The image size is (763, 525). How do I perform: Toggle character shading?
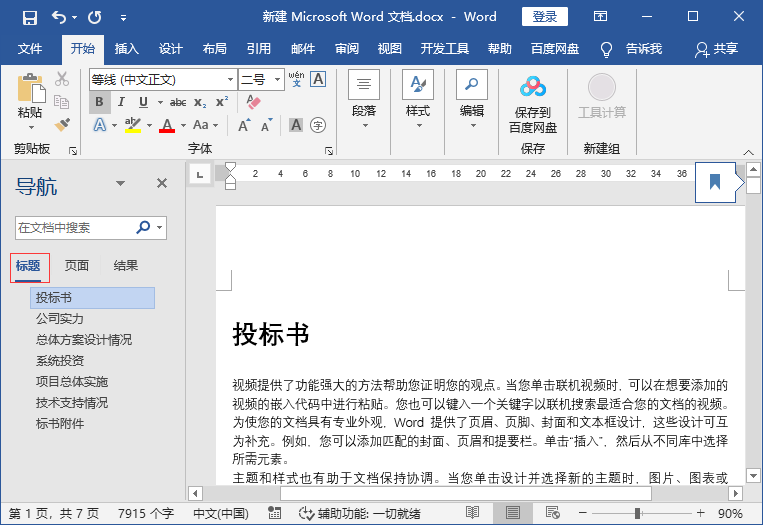[296, 125]
